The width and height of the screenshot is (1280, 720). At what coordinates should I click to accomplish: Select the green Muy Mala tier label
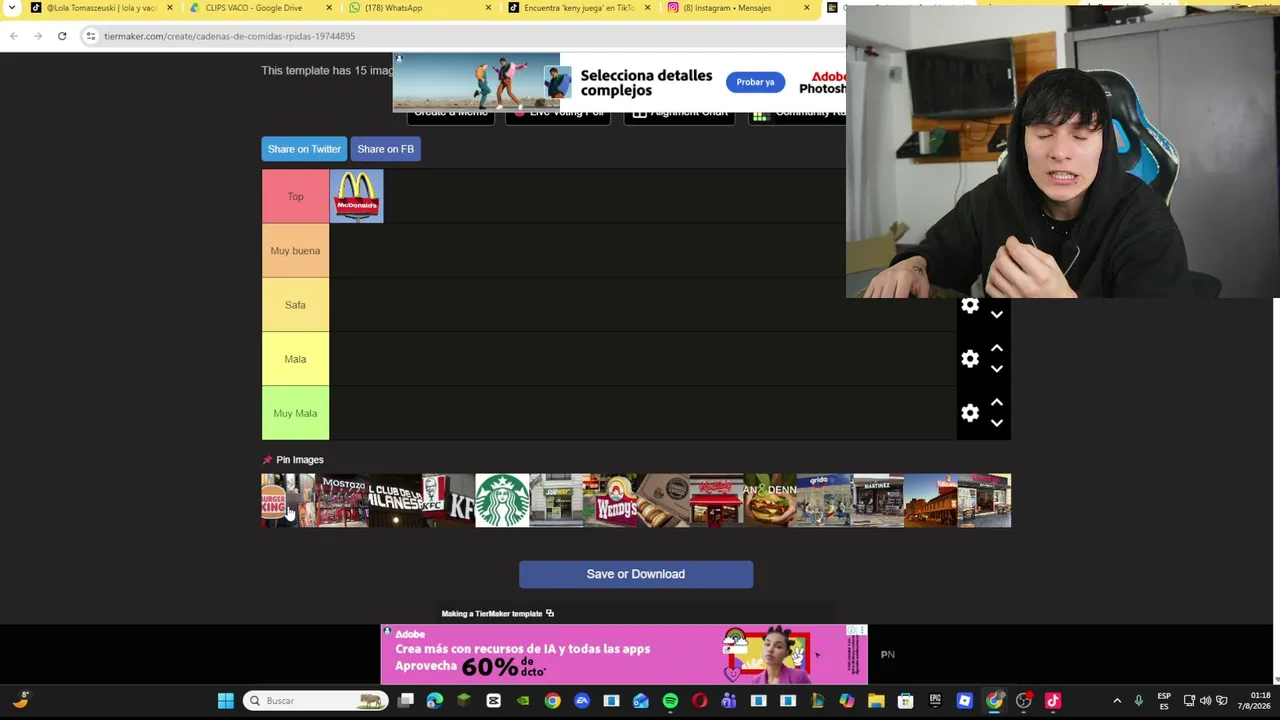click(295, 413)
